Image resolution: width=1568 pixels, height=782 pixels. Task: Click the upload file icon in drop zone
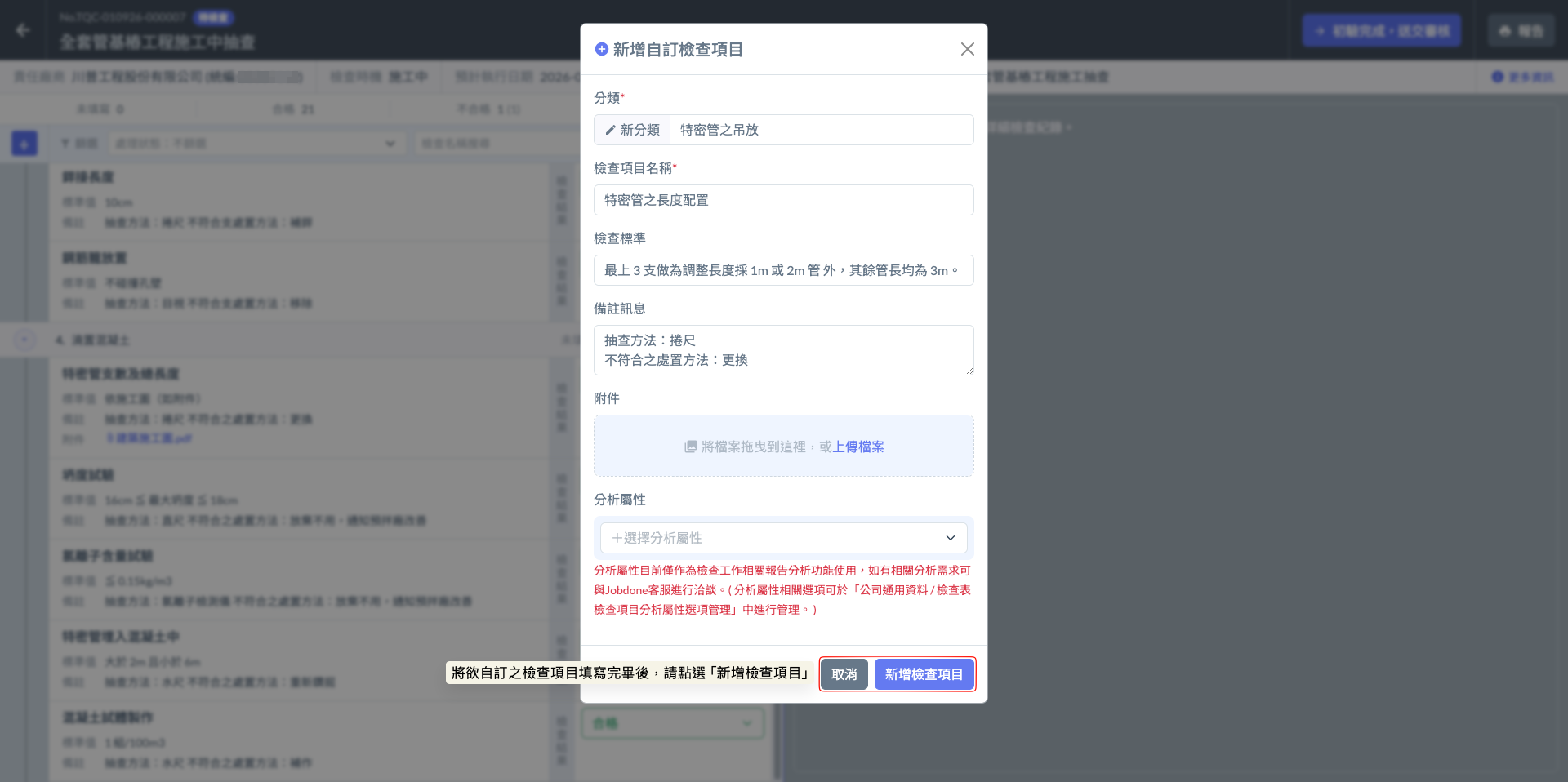[x=690, y=447]
